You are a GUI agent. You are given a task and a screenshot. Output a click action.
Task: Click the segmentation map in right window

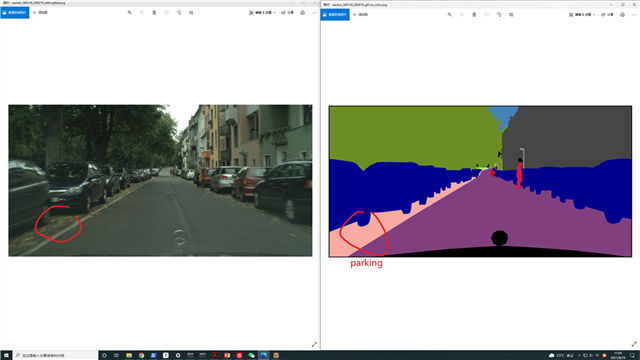(480, 182)
